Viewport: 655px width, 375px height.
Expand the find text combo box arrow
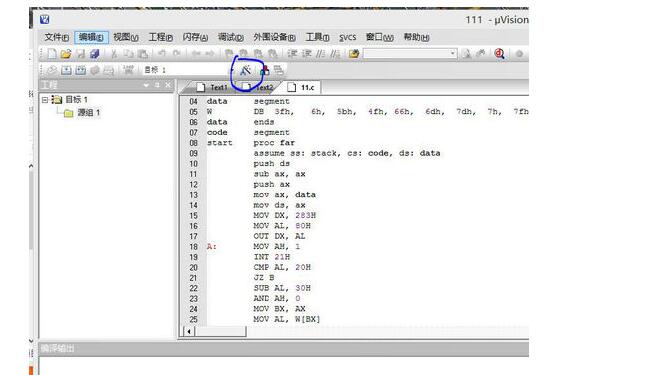point(452,53)
